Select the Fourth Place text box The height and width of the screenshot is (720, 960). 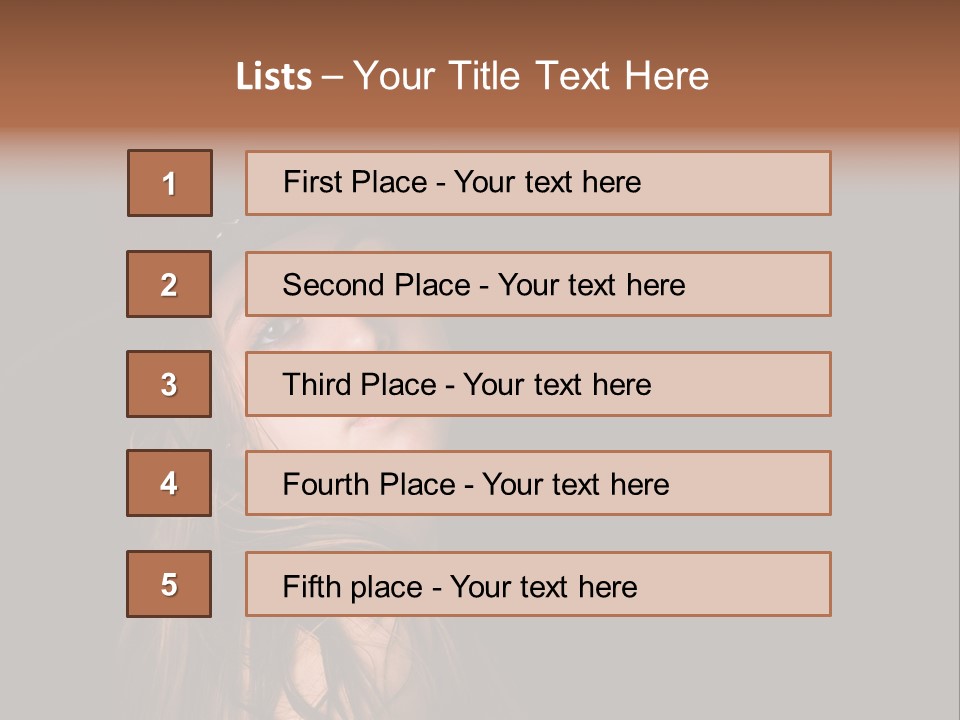click(x=538, y=484)
